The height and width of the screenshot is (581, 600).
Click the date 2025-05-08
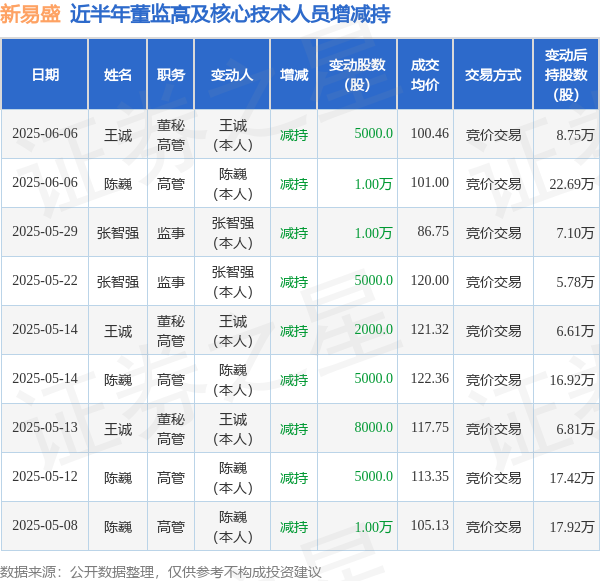coord(45,526)
